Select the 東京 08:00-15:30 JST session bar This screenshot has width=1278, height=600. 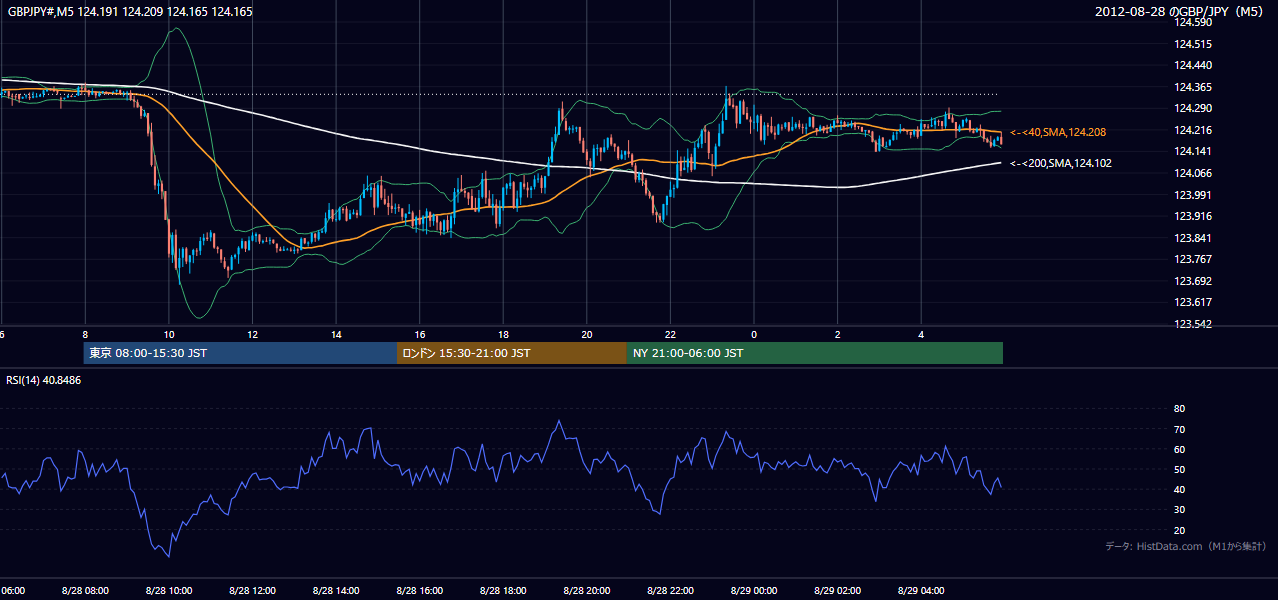(x=240, y=353)
